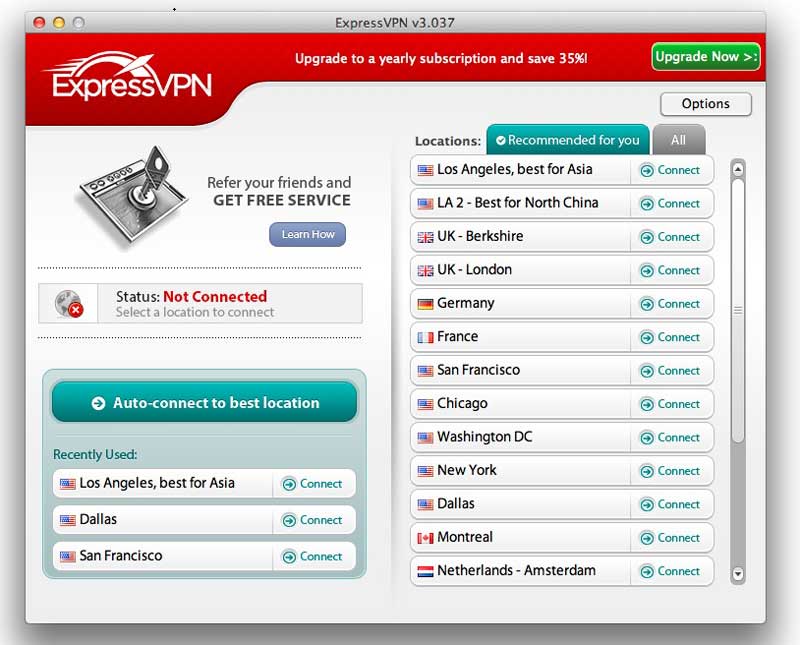Image resolution: width=800 pixels, height=645 pixels.
Task: Click the Learn How button
Action: (307, 234)
